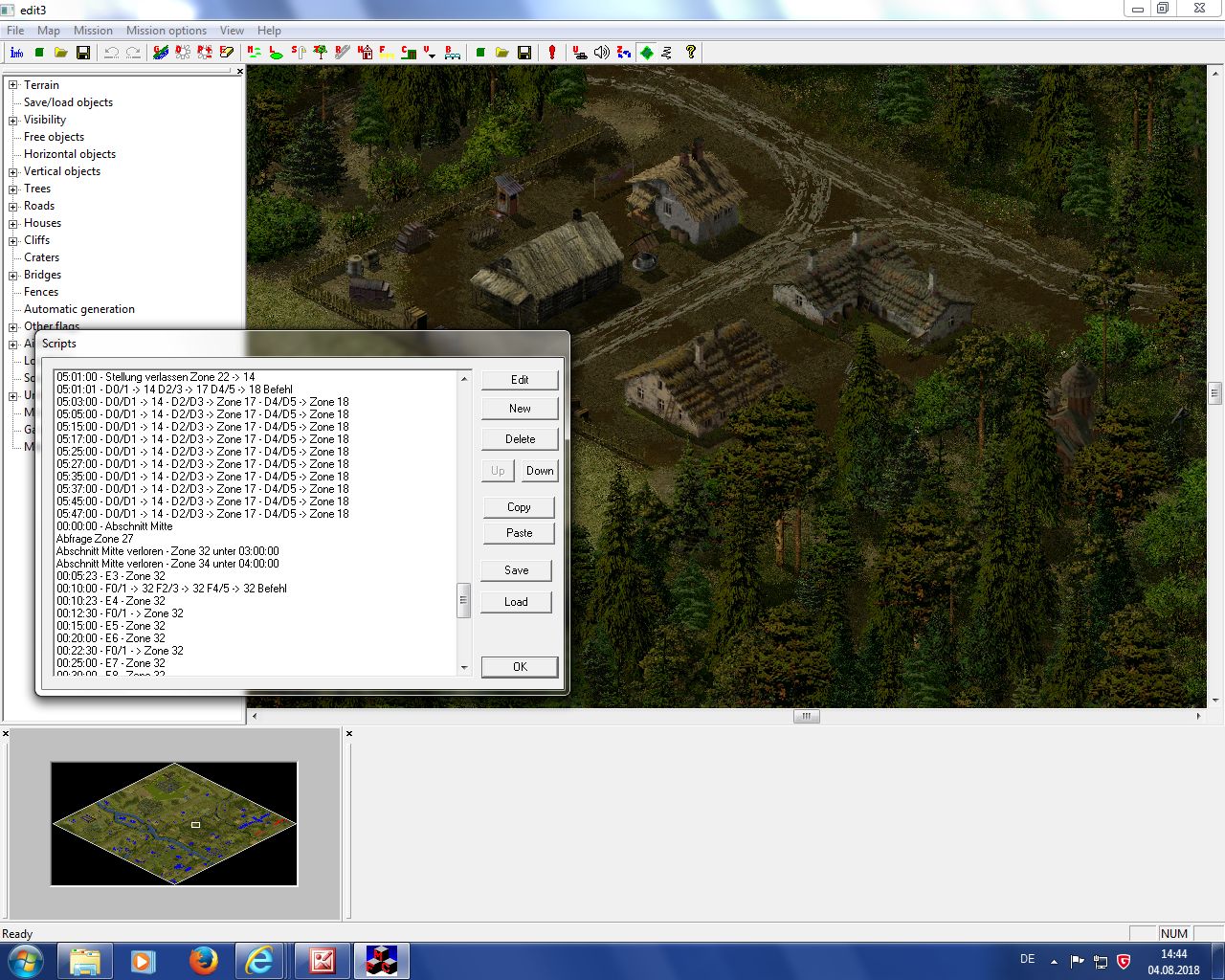
Task: Click the red exclamation mark icon
Action: (552, 53)
